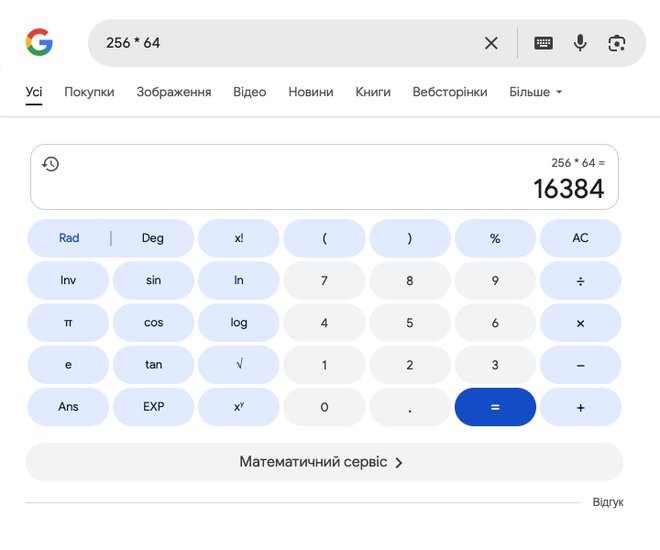Click the cos function key
The height and width of the screenshot is (550, 660).
coord(153,323)
